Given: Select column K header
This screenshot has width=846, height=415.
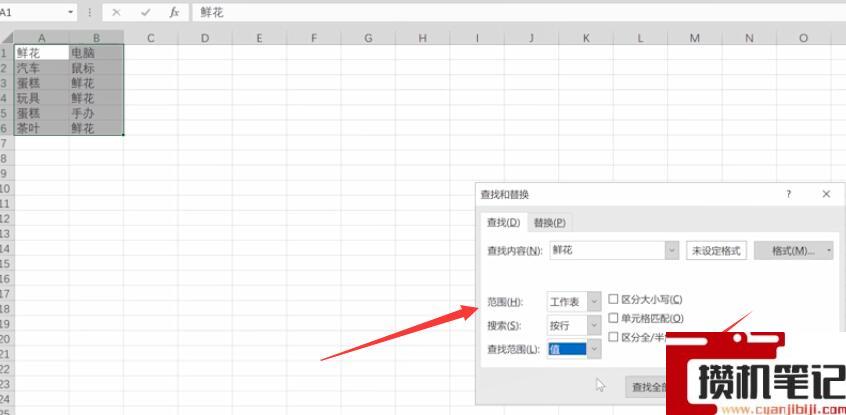Looking at the screenshot, I should 586,38.
